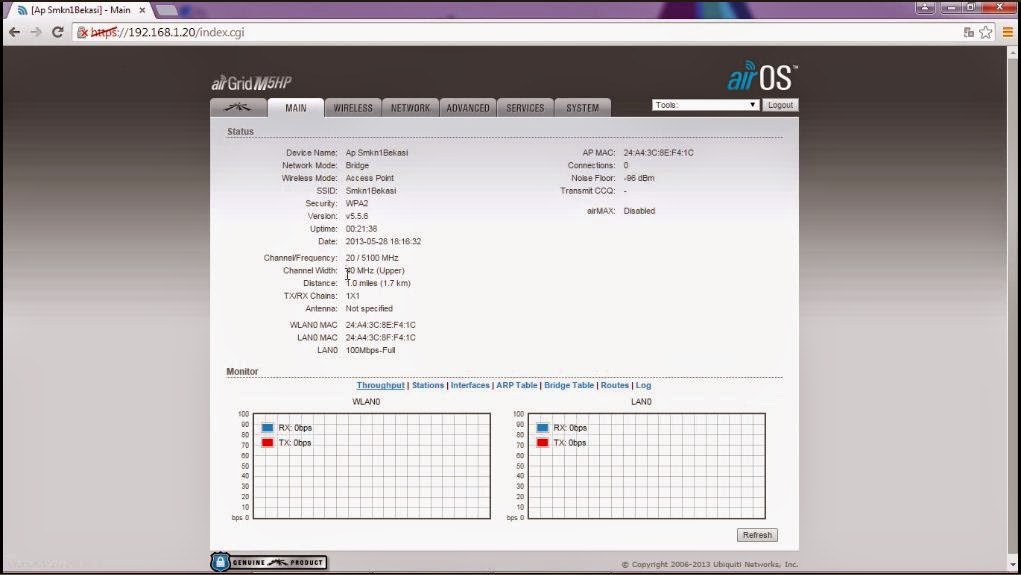
Task: Click the airMAX Disabled value
Action: [x=639, y=211]
